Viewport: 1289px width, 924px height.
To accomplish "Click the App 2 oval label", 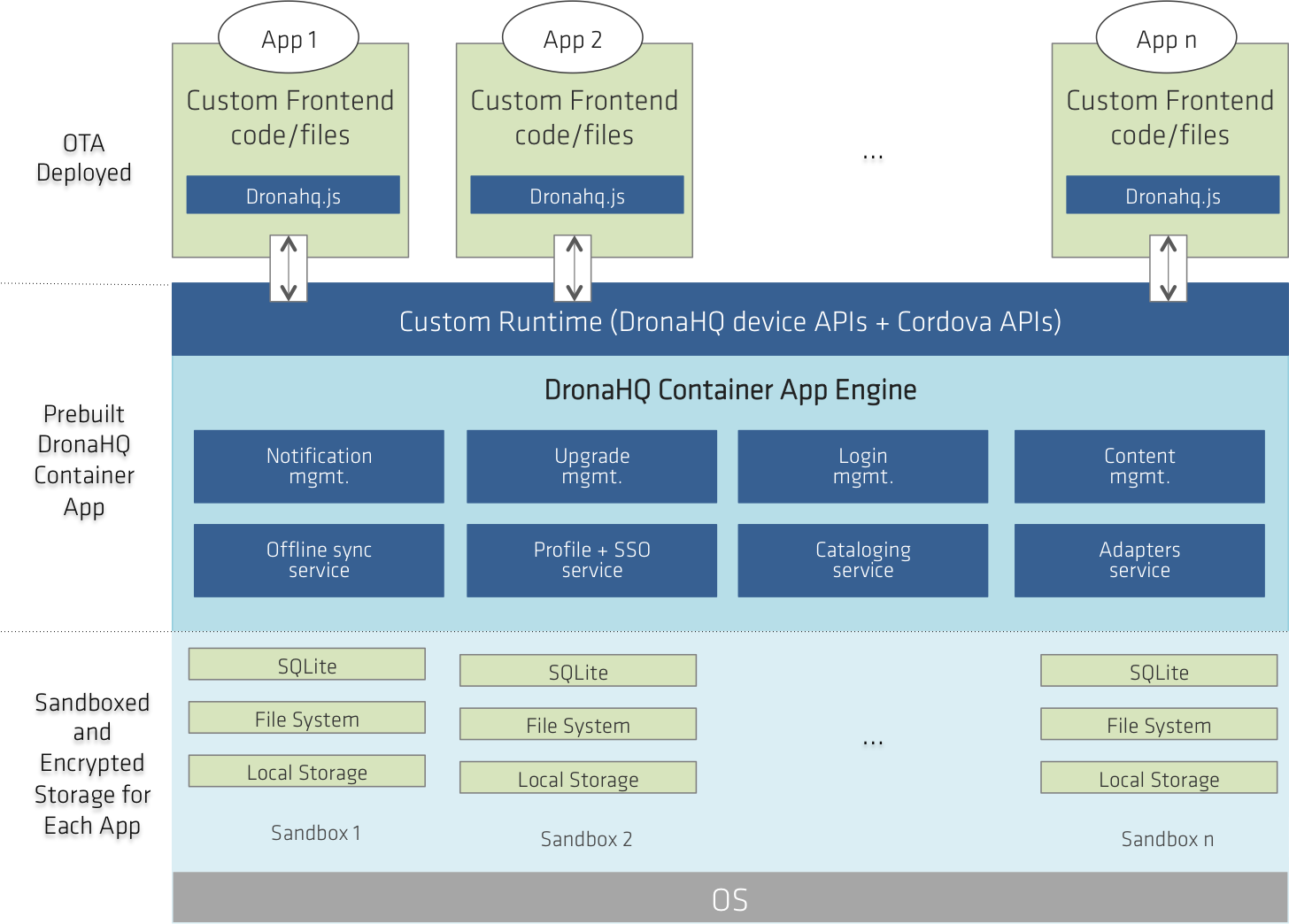I will coord(573,38).
